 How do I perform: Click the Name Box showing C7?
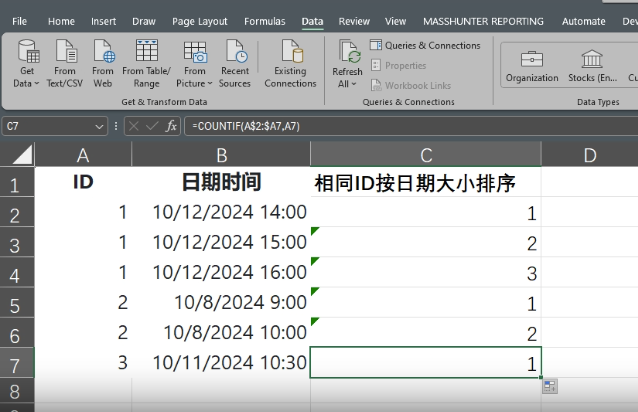point(48,126)
